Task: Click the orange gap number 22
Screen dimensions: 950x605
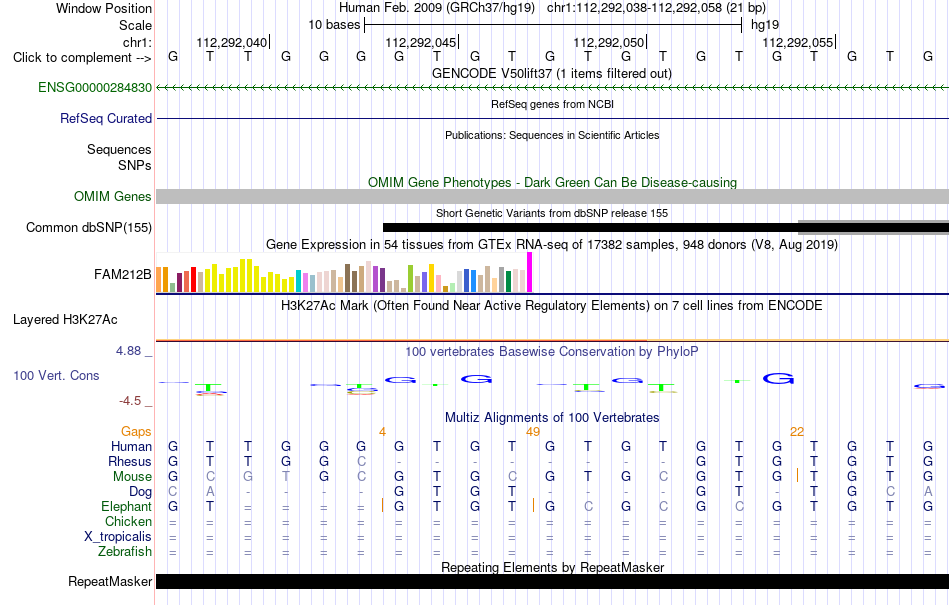Action: 797,432
